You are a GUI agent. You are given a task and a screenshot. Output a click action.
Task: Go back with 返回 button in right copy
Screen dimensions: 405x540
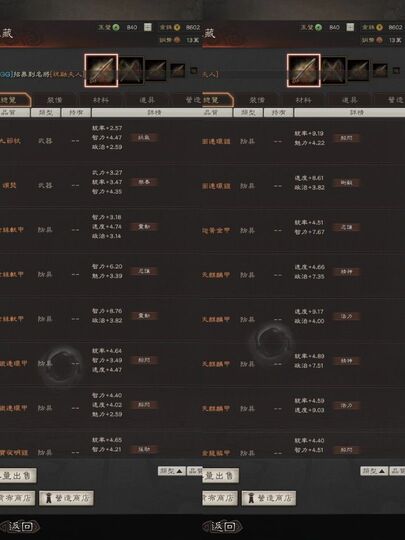[222, 526]
